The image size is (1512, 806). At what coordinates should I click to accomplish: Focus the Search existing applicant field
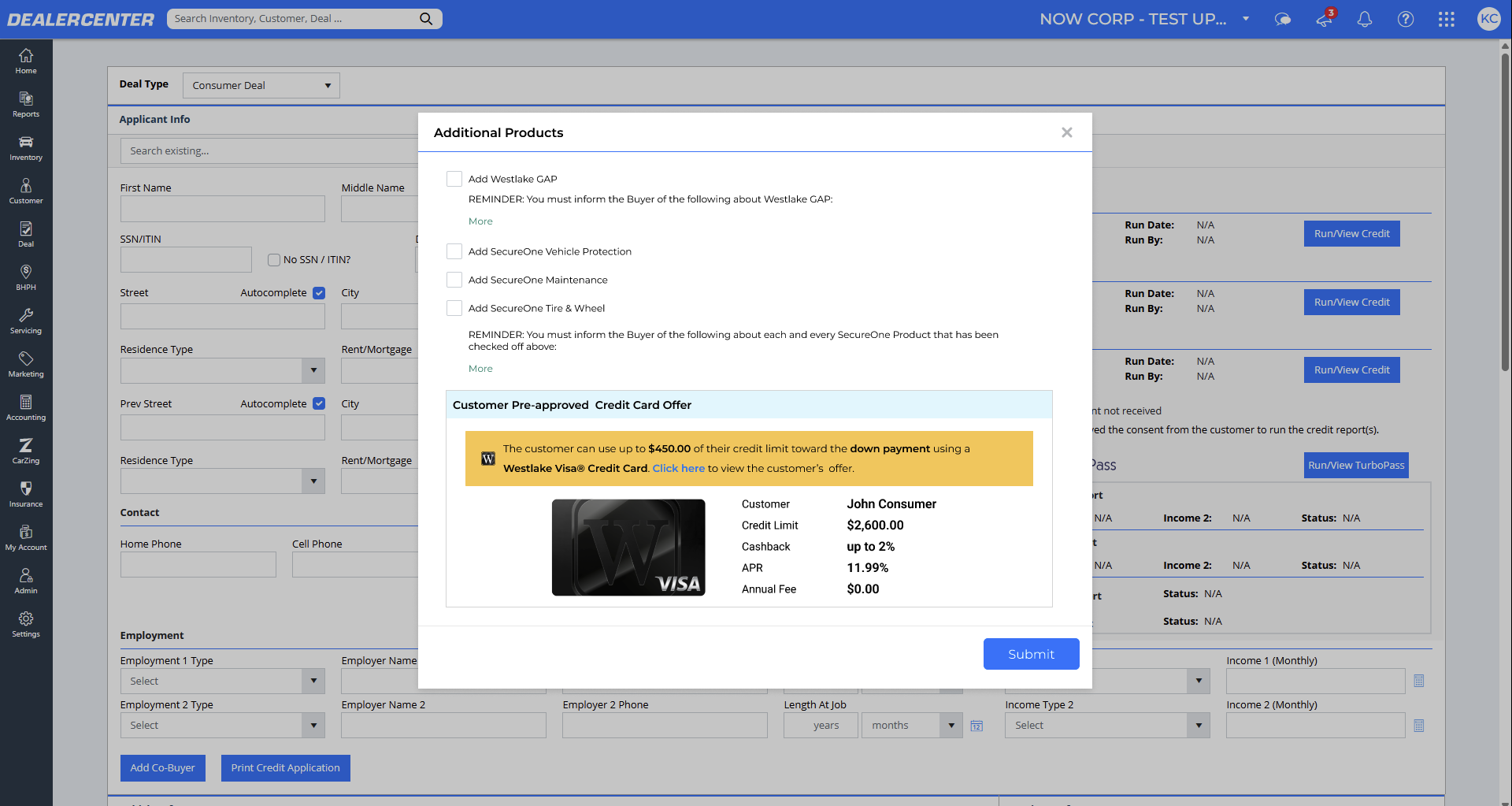coord(269,151)
